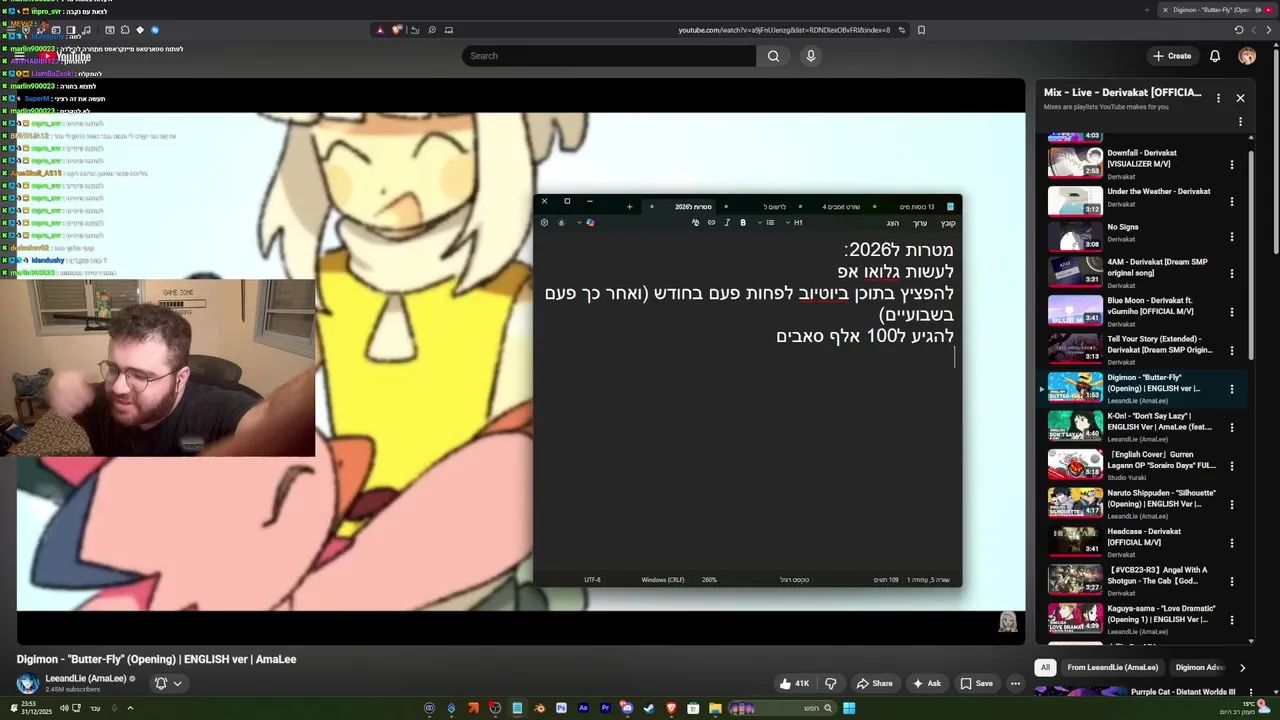The width and height of the screenshot is (1280, 720).
Task: Open Notepad leftmost (View) menu
Action: (x=893, y=223)
